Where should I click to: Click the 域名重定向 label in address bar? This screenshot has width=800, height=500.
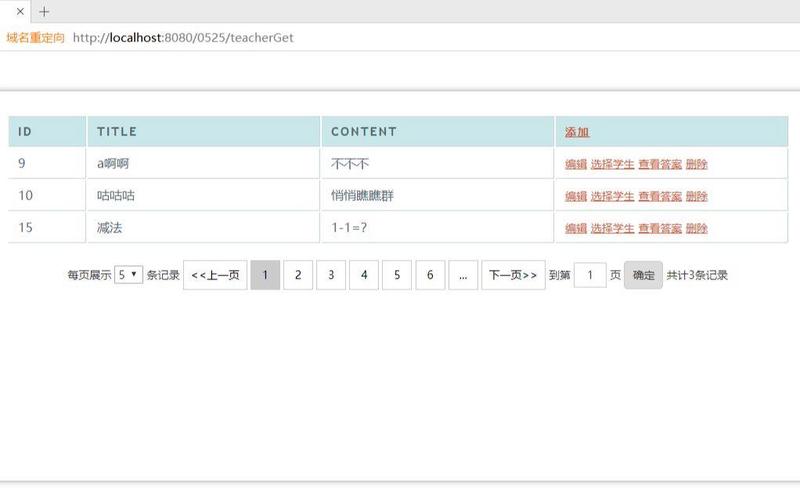click(35, 38)
